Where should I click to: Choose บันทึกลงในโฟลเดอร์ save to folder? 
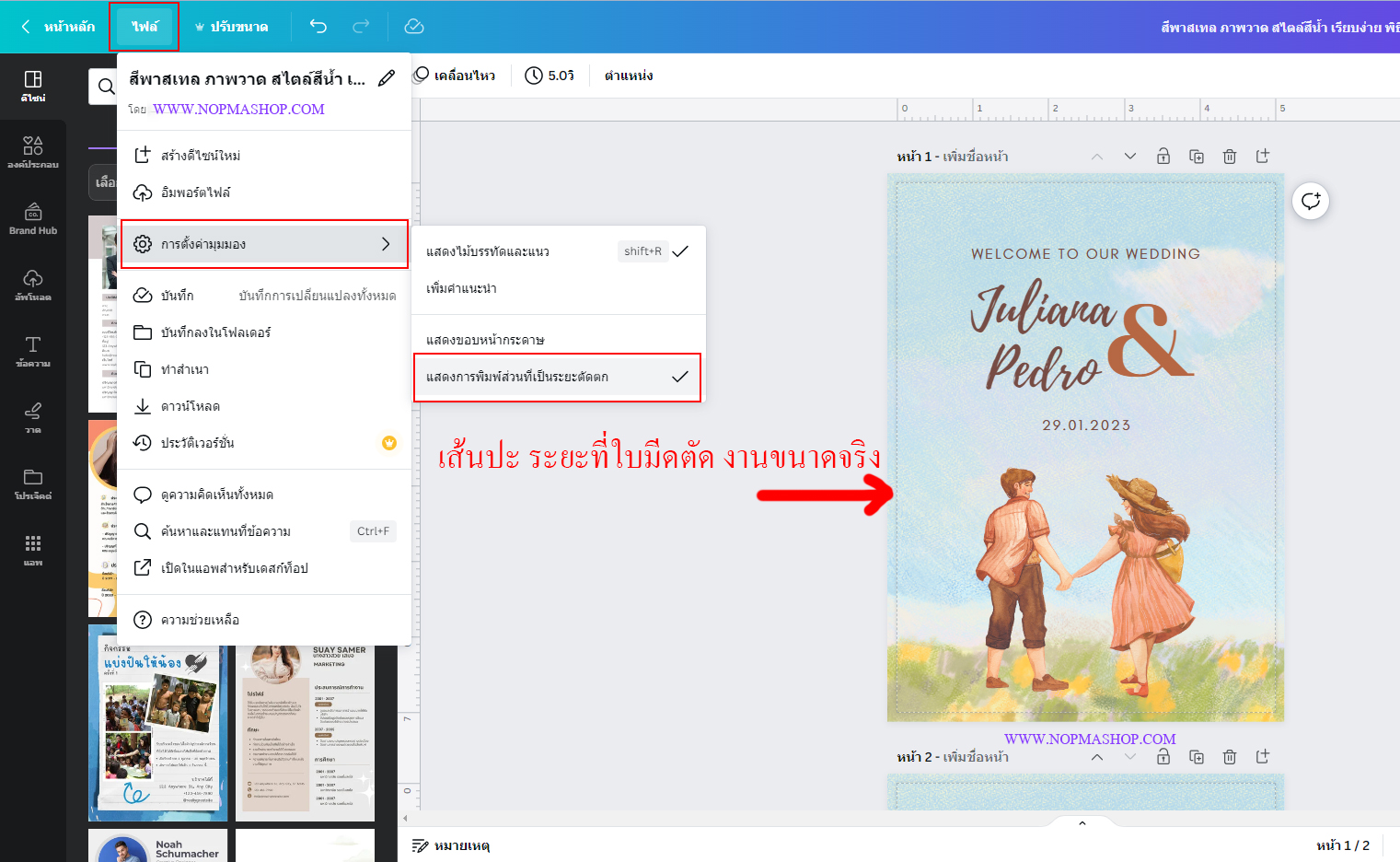264,332
